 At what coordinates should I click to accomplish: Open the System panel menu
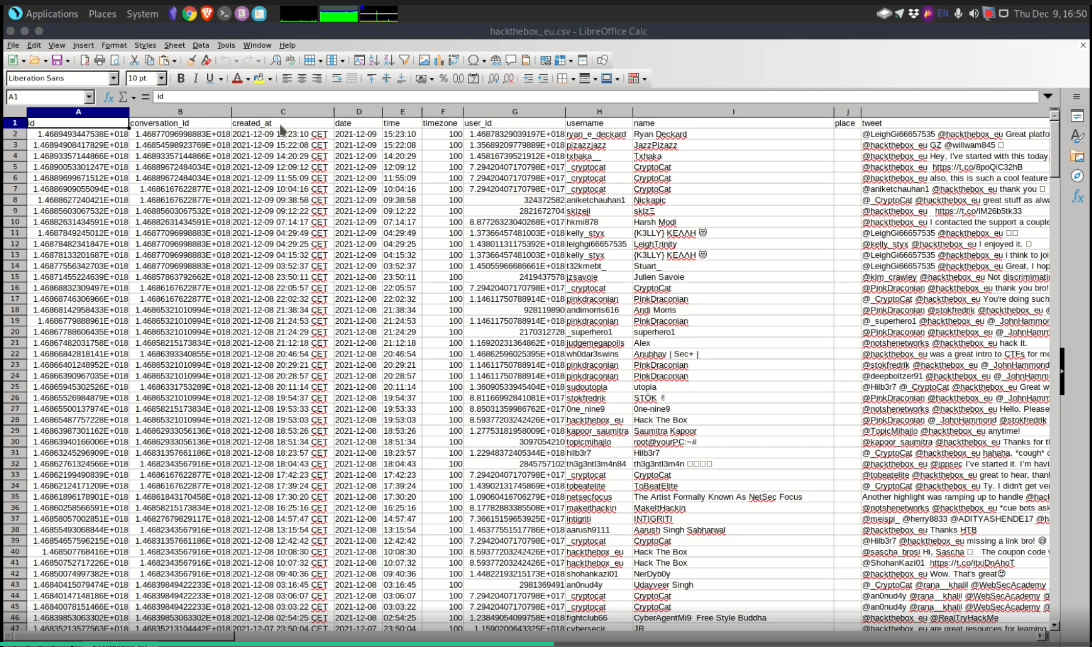[142, 13]
